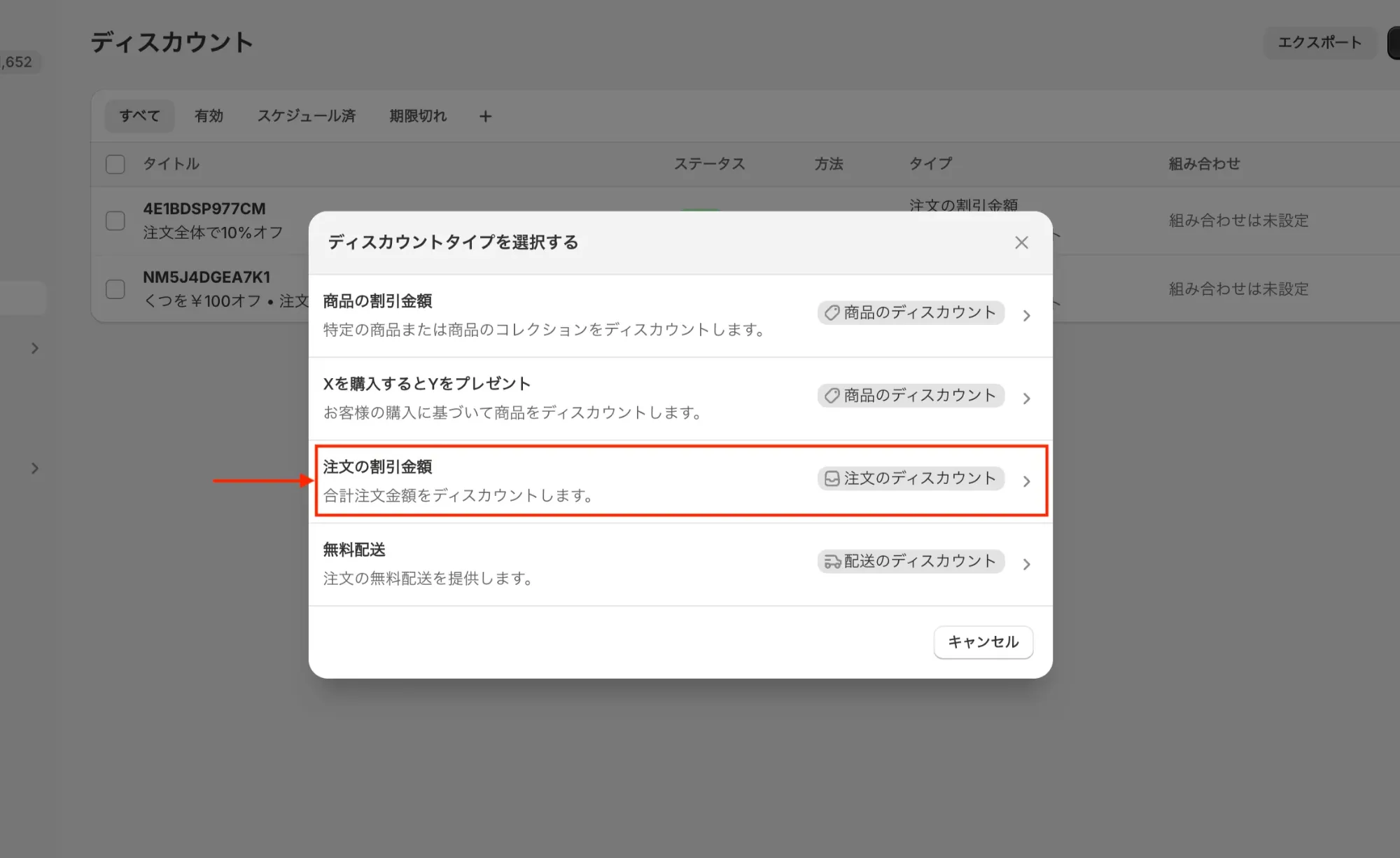The width and height of the screenshot is (1400, 858).
Task: Open 商品の割引金額 via its chevron arrow
Action: (x=1026, y=316)
